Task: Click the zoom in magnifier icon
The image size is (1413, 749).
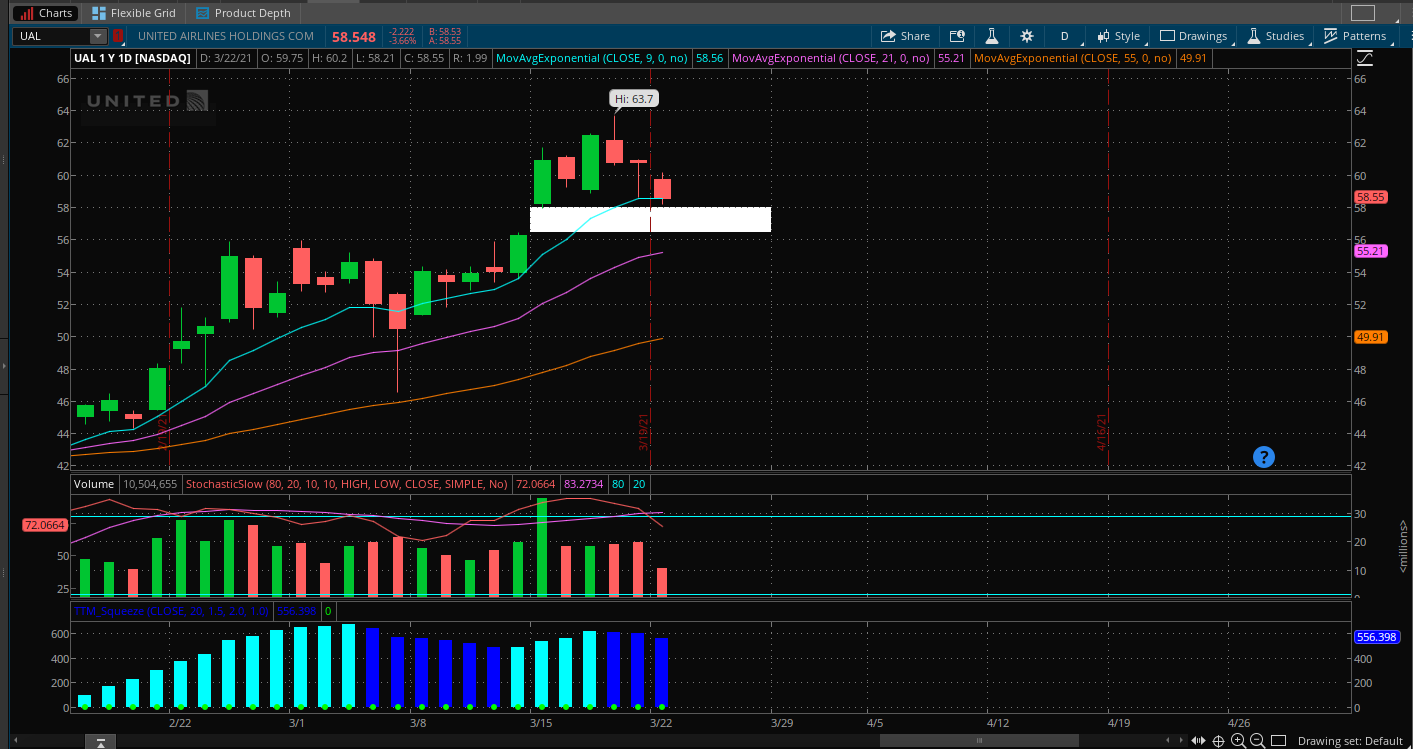Action: click(x=1238, y=741)
